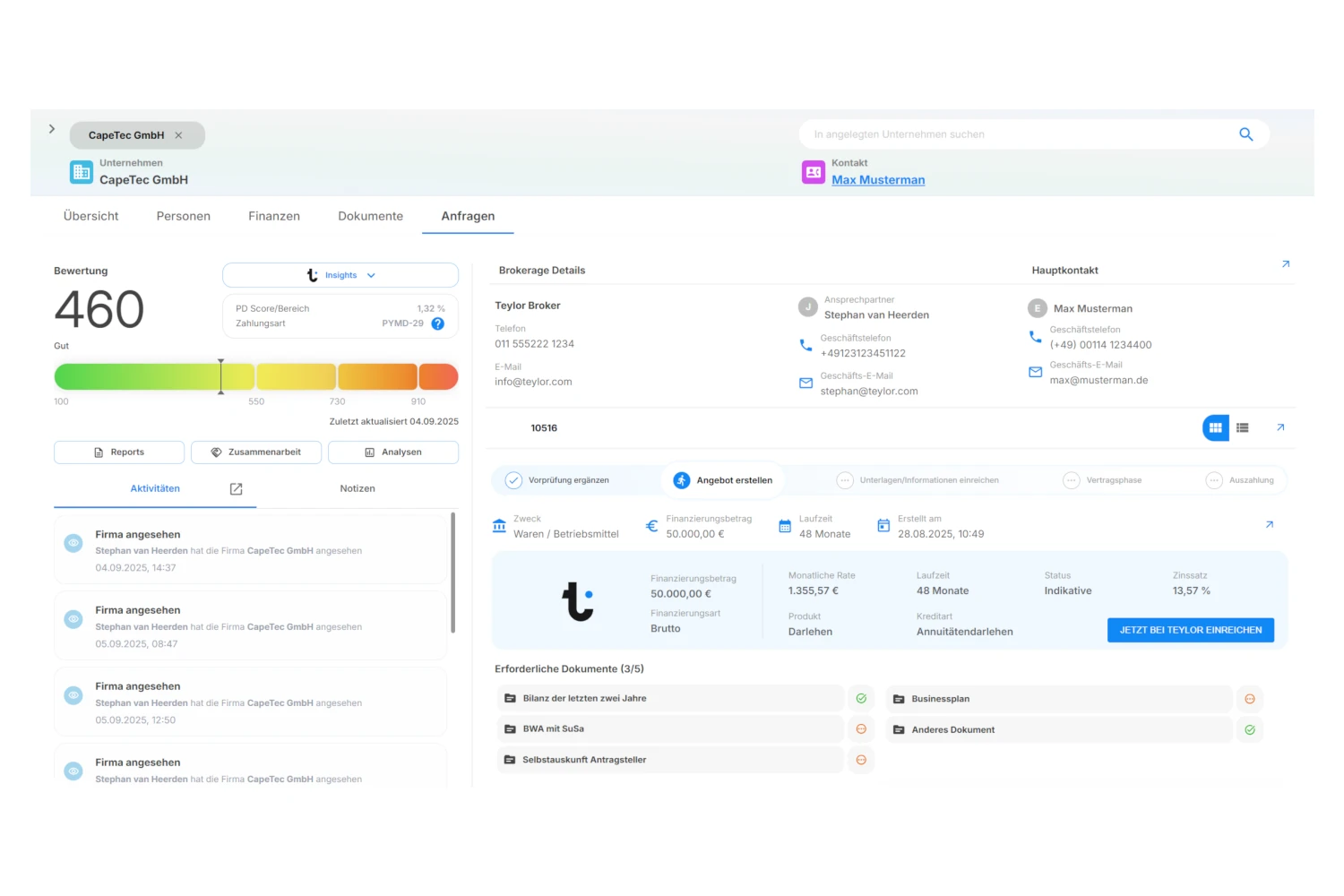
Task: Click phone icon for +49123123451122
Action: [806, 345]
